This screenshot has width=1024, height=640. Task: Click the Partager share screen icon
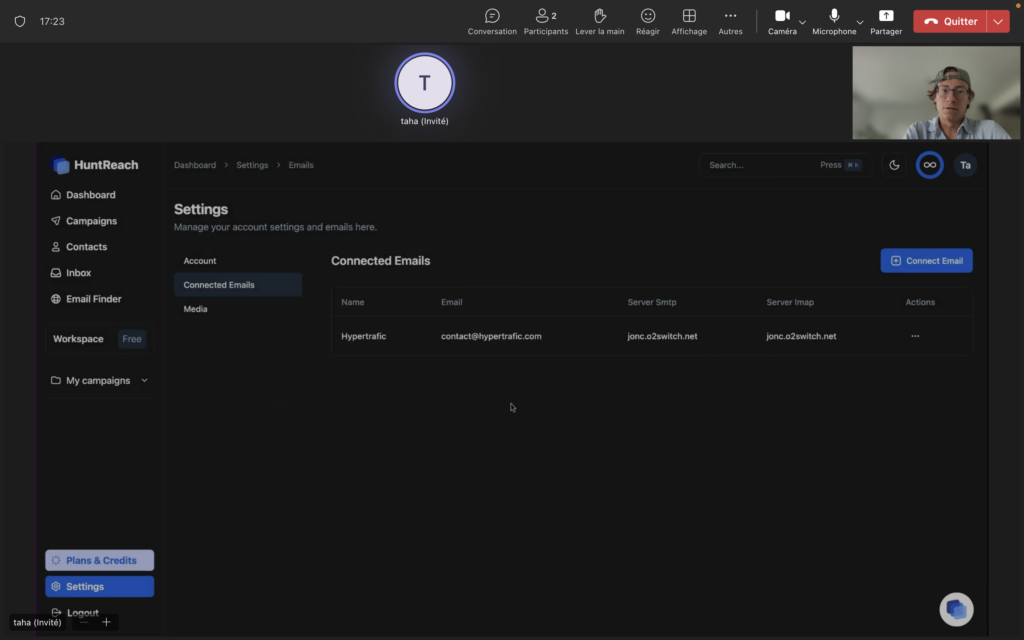[x=886, y=16]
